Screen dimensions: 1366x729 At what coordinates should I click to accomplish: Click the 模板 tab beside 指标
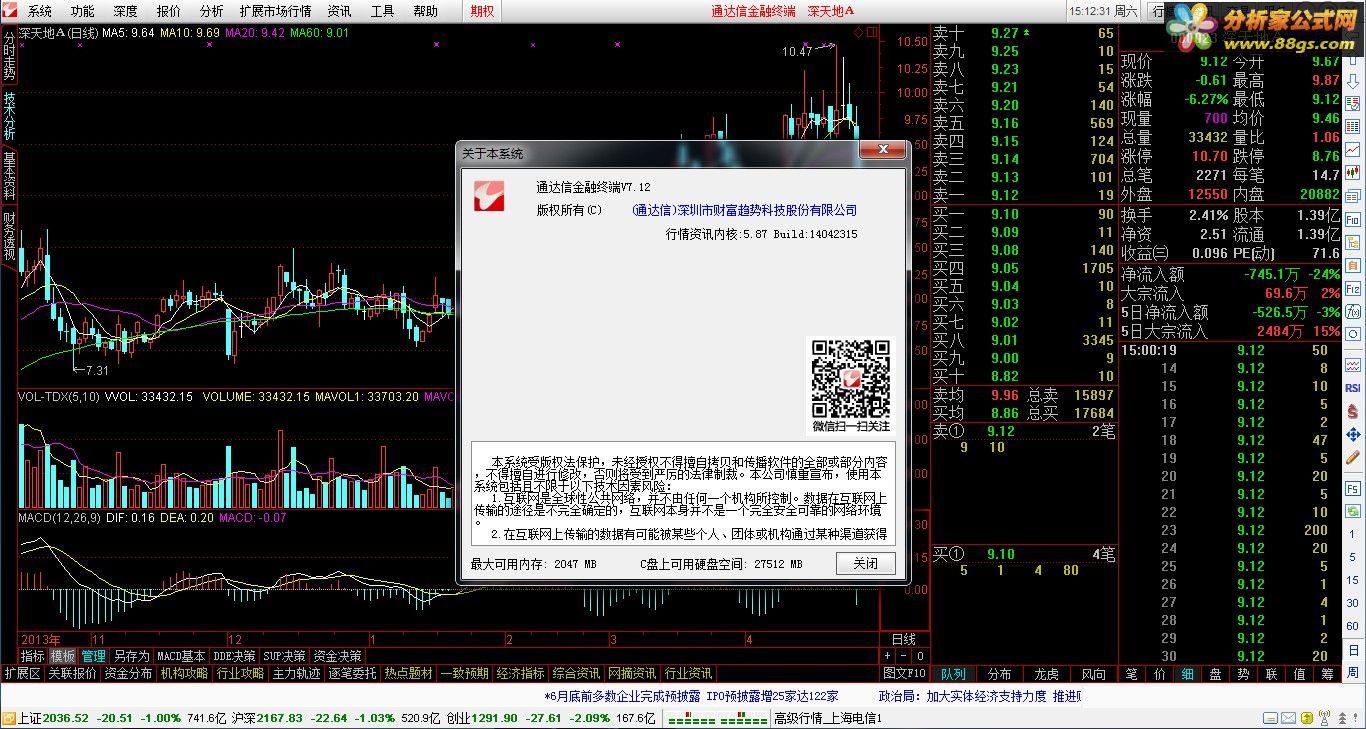[63, 656]
